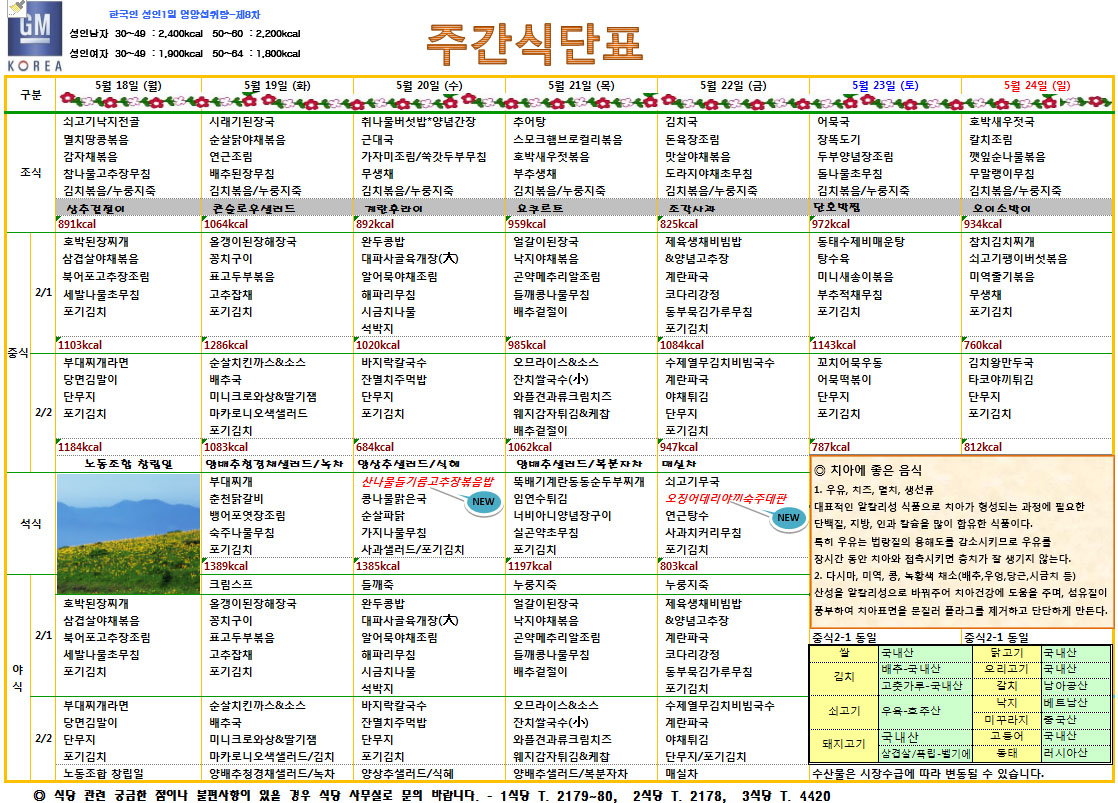Click the 쇠고기 origin label cell
The height and width of the screenshot is (803, 1118).
[x=842, y=711]
